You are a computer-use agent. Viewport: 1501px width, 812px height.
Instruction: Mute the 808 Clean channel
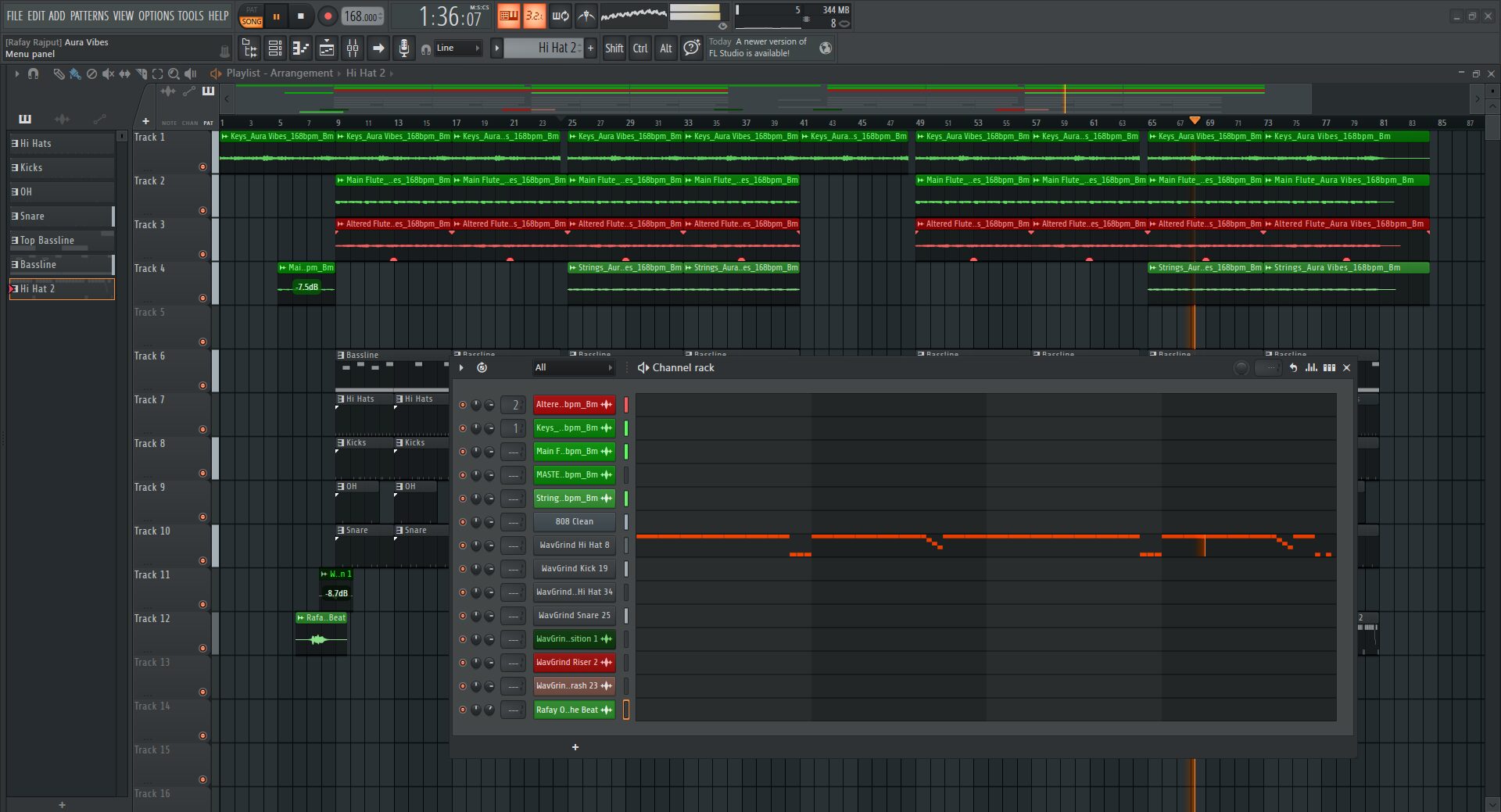(x=462, y=522)
